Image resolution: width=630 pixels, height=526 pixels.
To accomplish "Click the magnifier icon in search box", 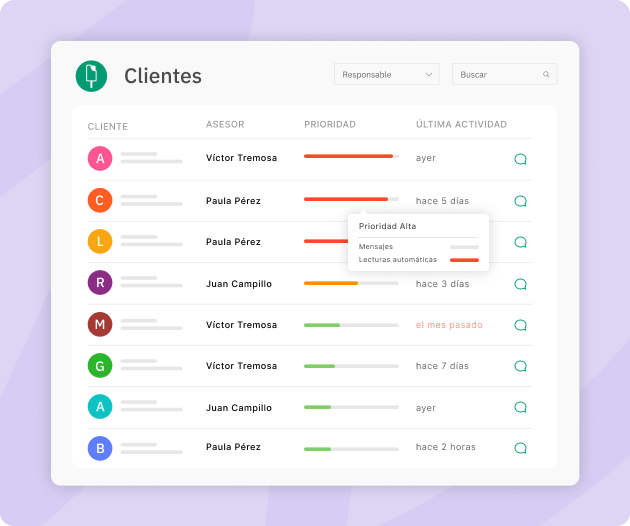I will pos(546,75).
